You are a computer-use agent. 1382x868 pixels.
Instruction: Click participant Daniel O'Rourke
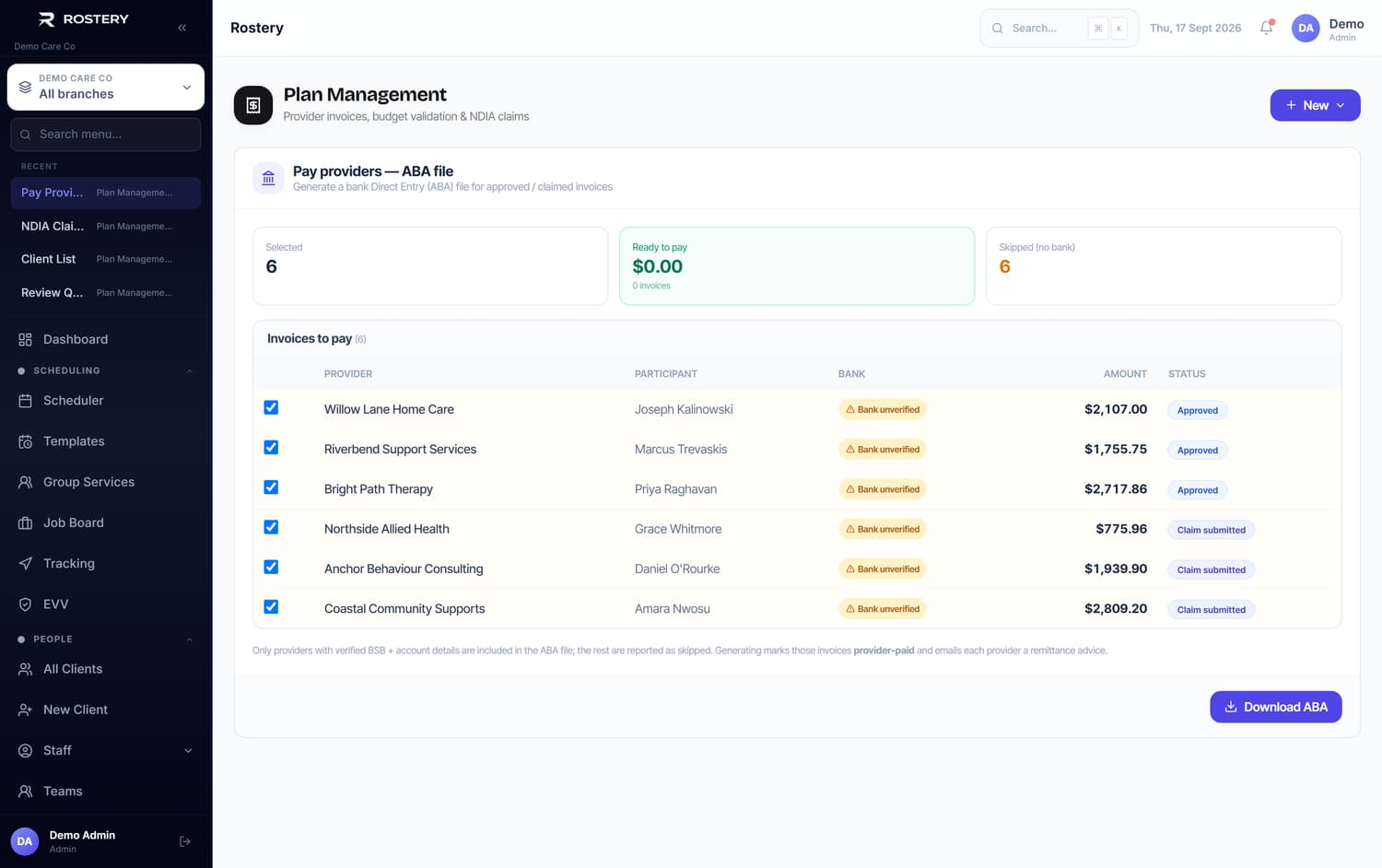677,569
